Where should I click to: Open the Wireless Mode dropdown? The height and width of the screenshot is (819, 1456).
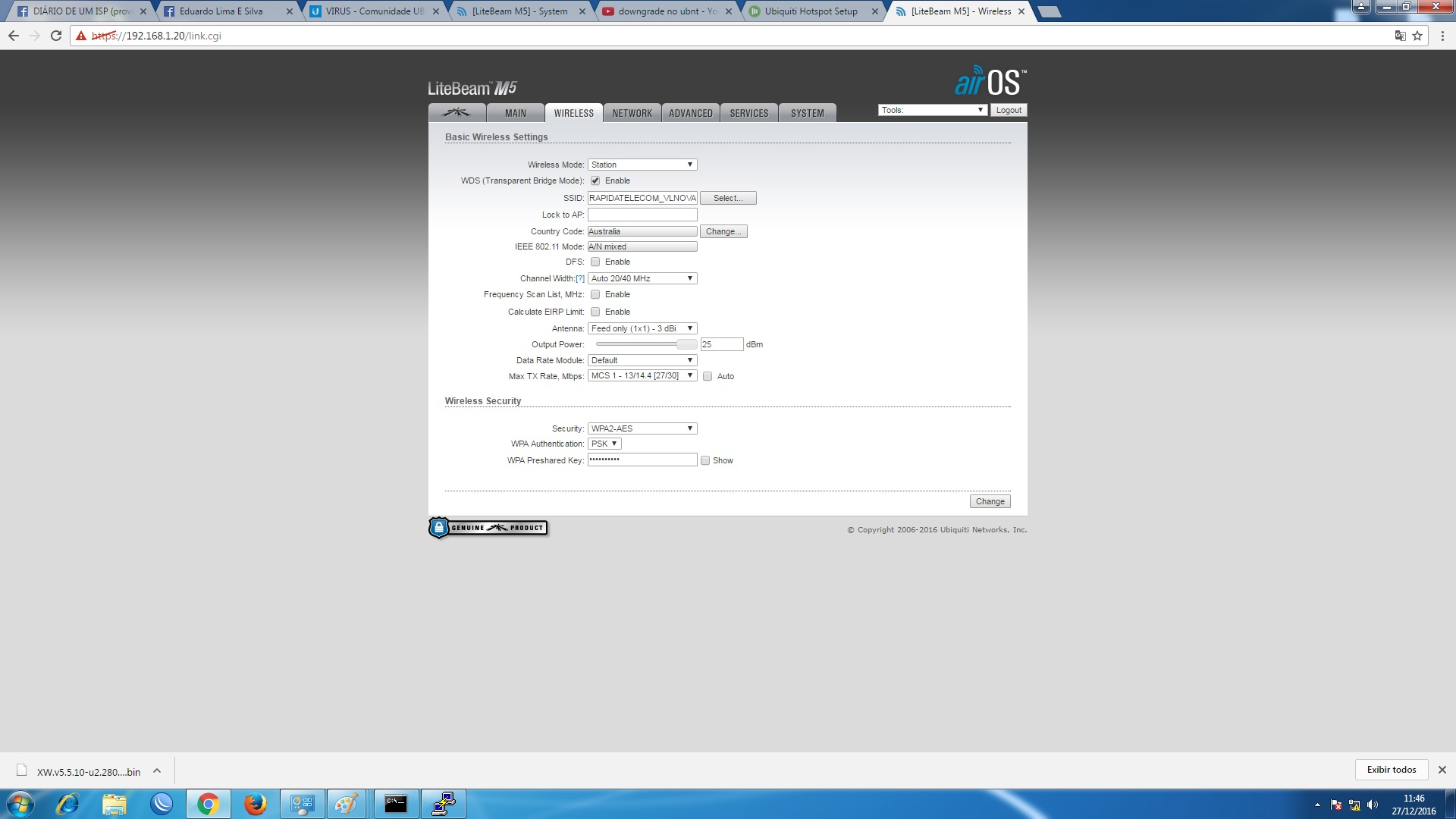click(x=642, y=165)
